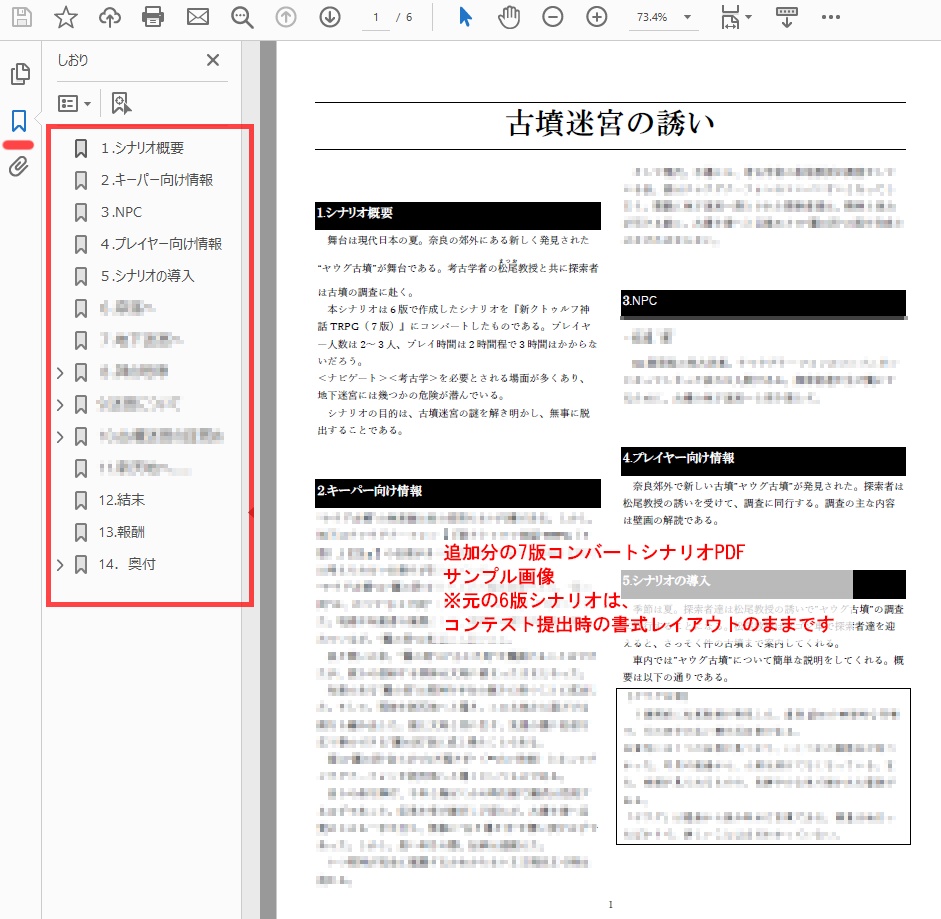Screen dimensions: 941x919
Task: Click the expand current bookmark icon
Action: coord(121,103)
